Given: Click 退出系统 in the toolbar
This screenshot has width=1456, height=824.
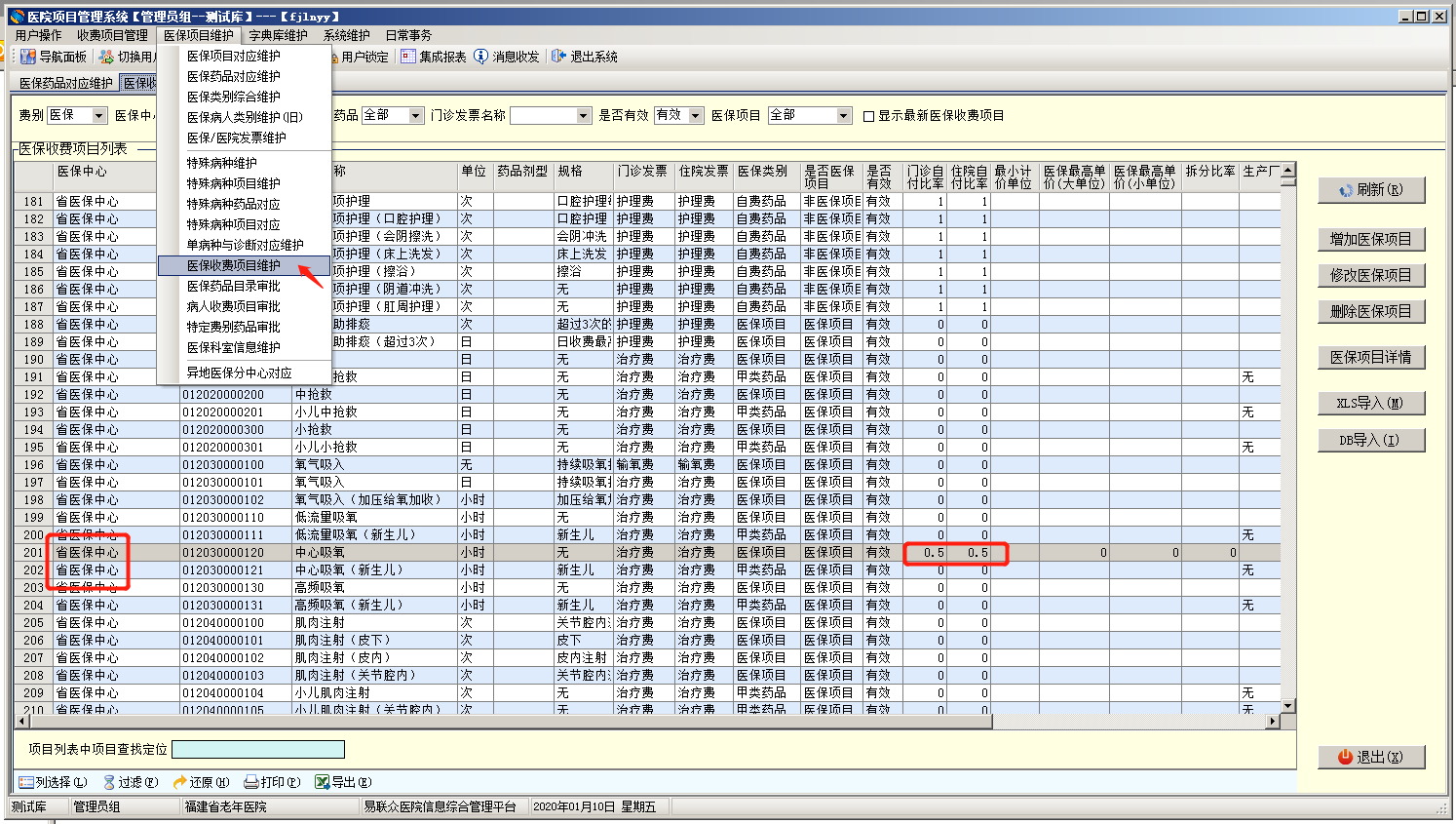Looking at the screenshot, I should (x=585, y=57).
